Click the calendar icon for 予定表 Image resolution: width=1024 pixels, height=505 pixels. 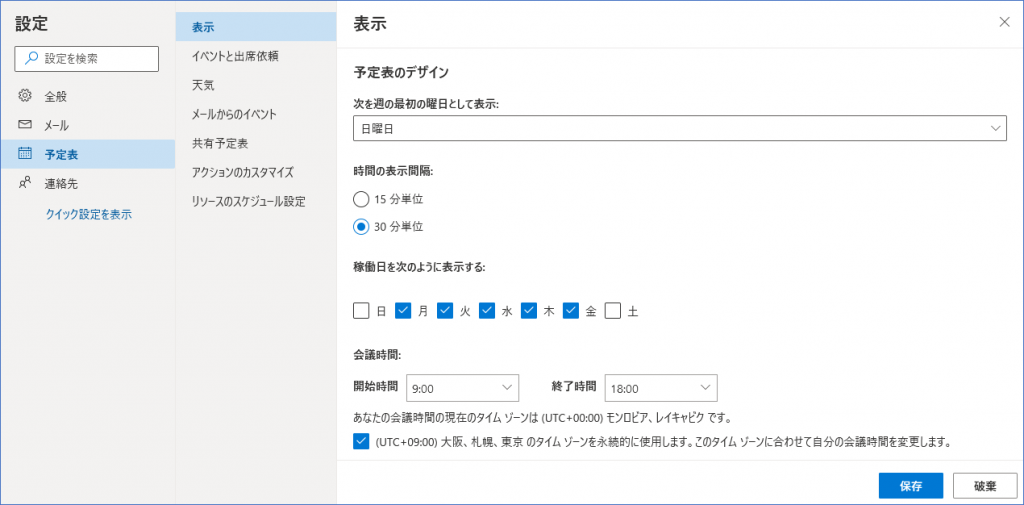pos(25,154)
